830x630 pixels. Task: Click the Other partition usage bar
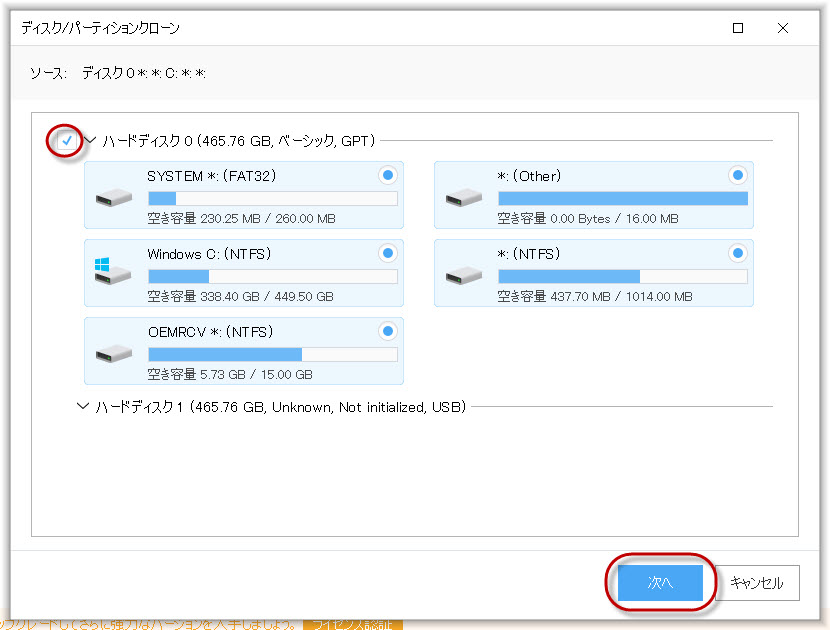[x=623, y=199]
